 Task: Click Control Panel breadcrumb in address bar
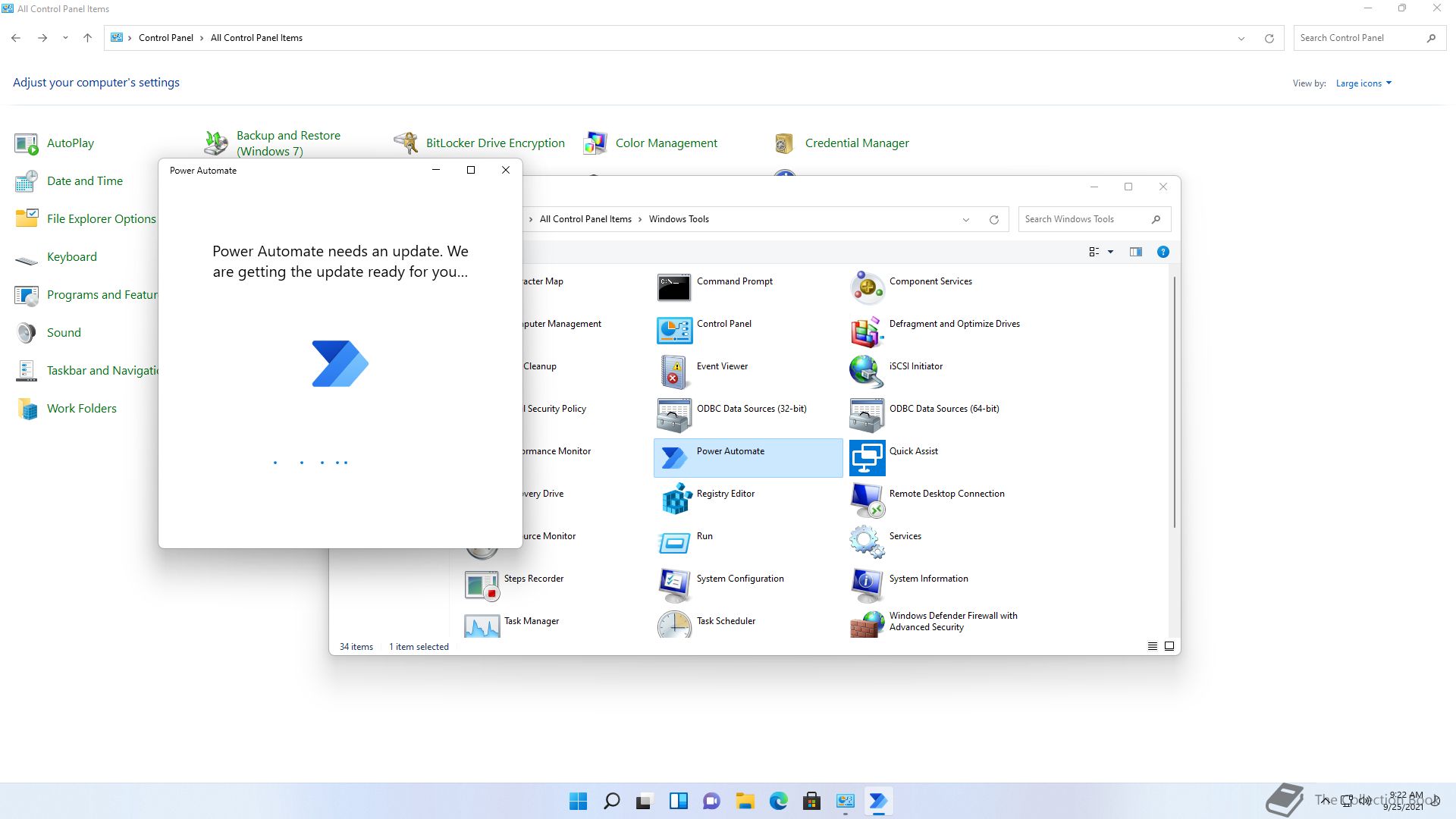pyautogui.click(x=166, y=38)
